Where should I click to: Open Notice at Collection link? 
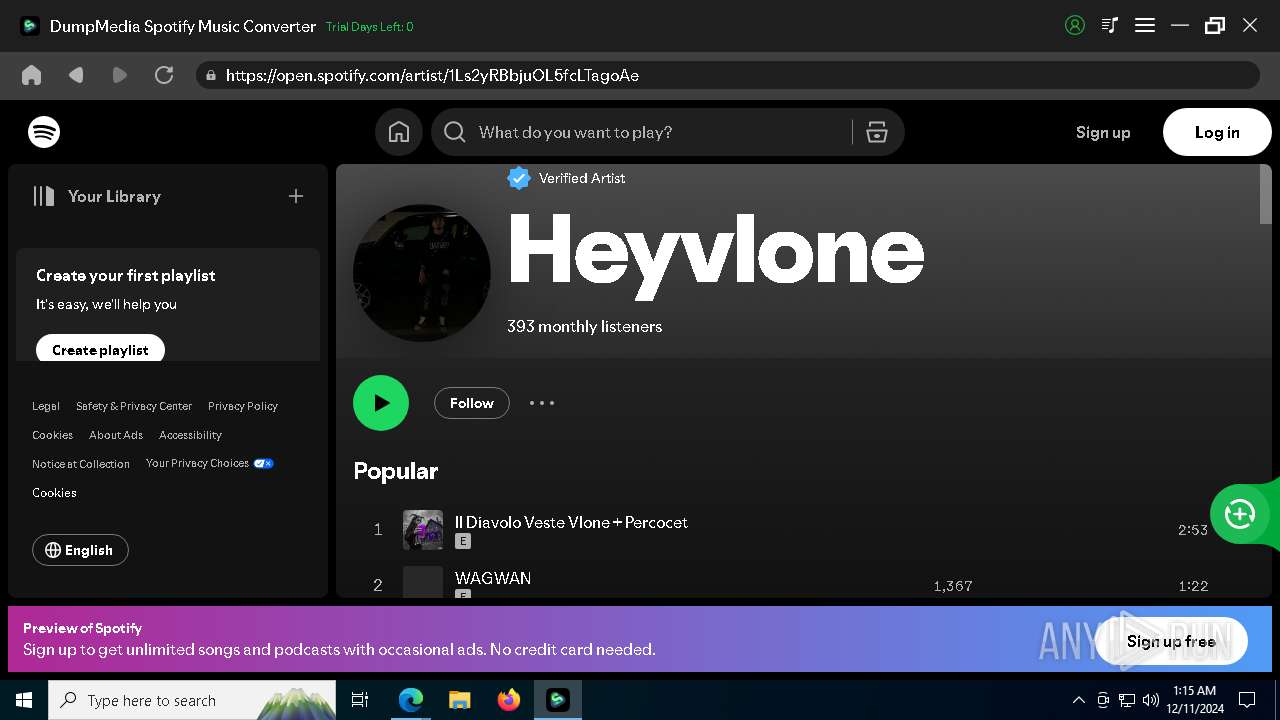click(x=81, y=464)
